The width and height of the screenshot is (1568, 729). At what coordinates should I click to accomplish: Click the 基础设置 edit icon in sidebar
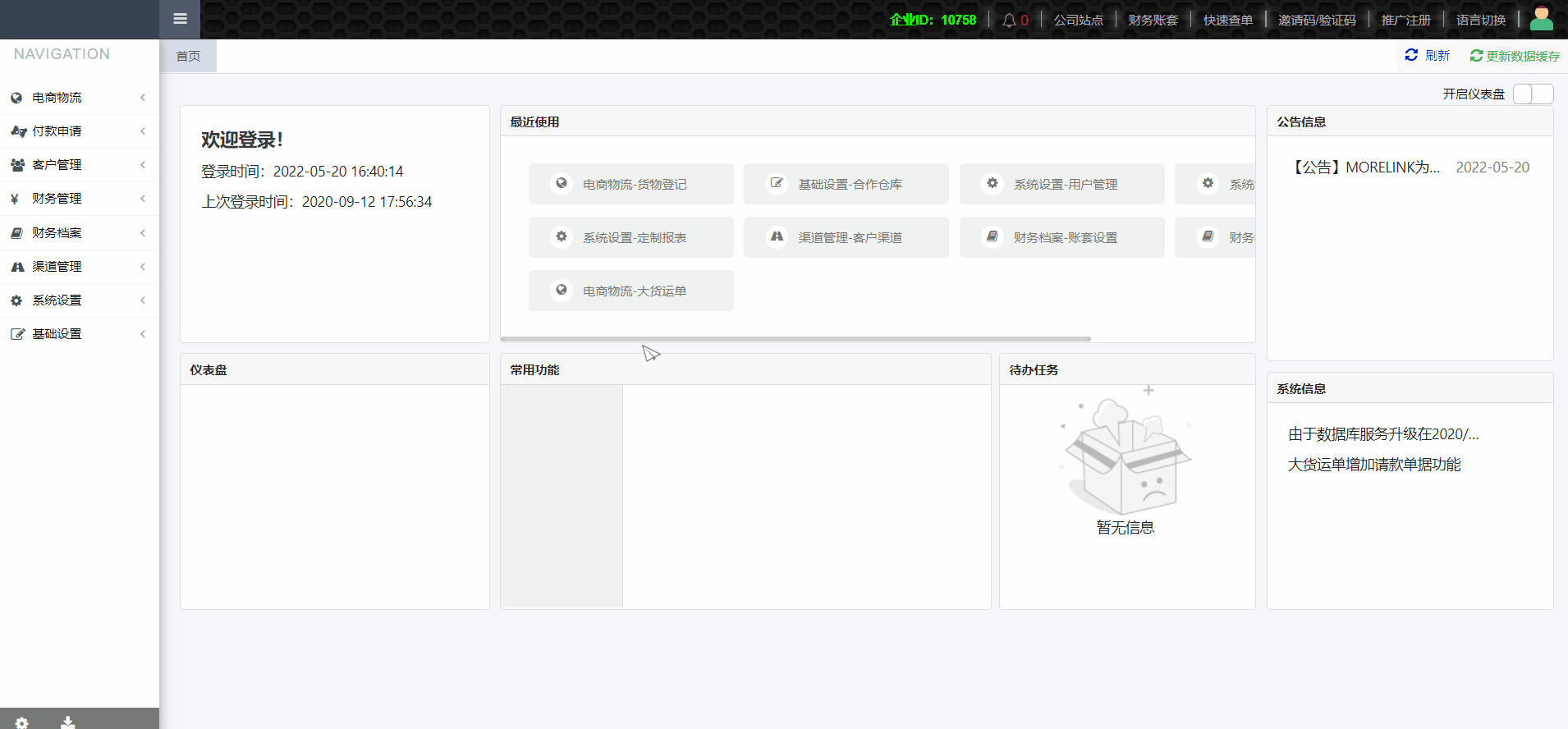17,334
